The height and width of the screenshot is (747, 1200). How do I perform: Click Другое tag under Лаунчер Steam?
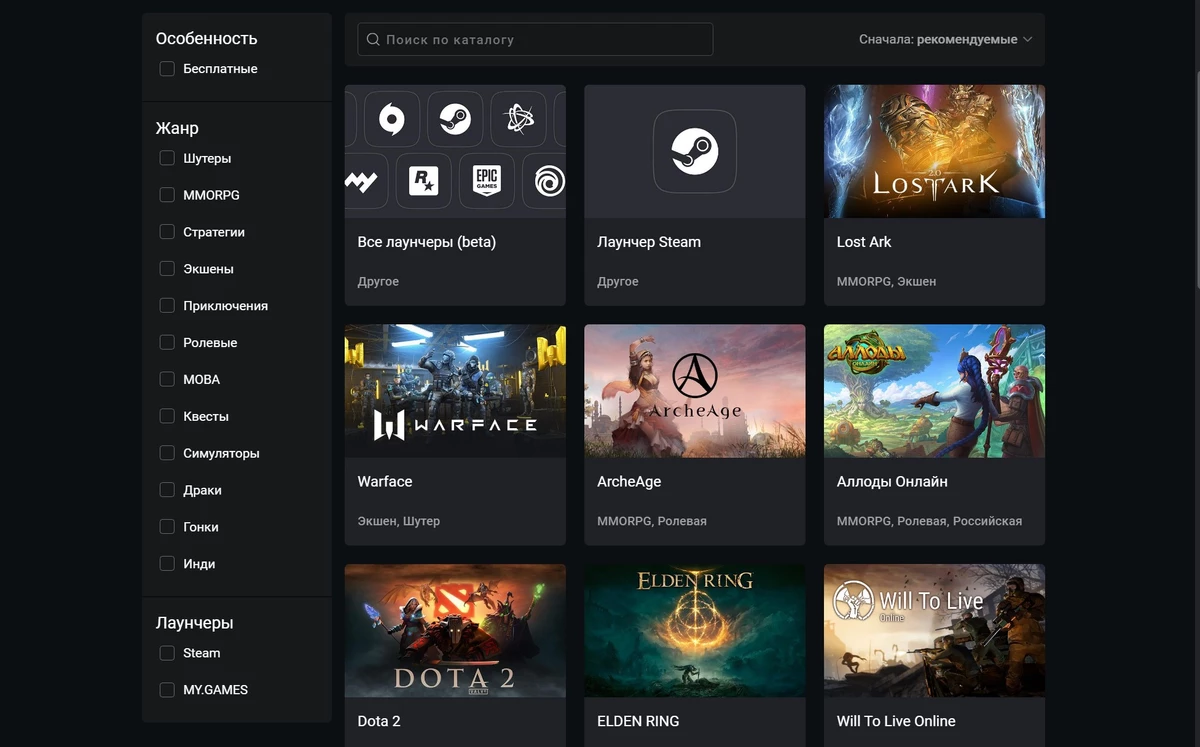click(x=618, y=282)
